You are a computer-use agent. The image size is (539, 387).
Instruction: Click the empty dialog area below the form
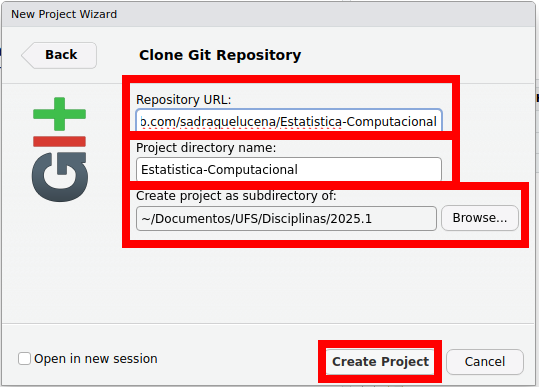click(268, 285)
